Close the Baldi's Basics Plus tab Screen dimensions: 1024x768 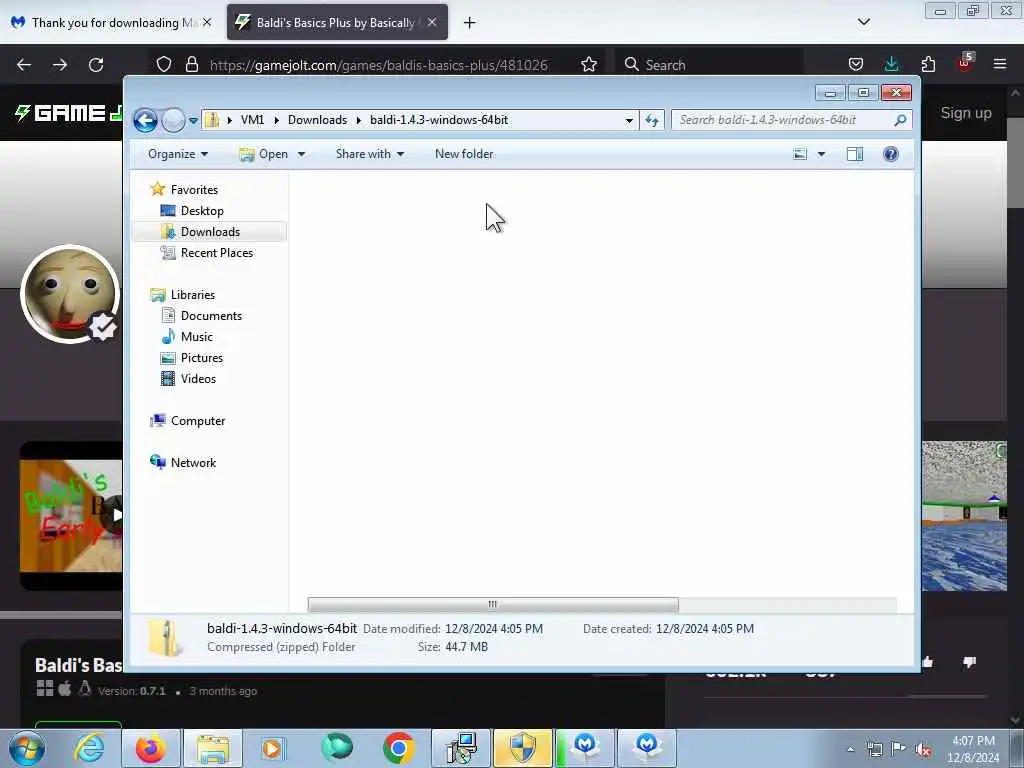(x=432, y=23)
